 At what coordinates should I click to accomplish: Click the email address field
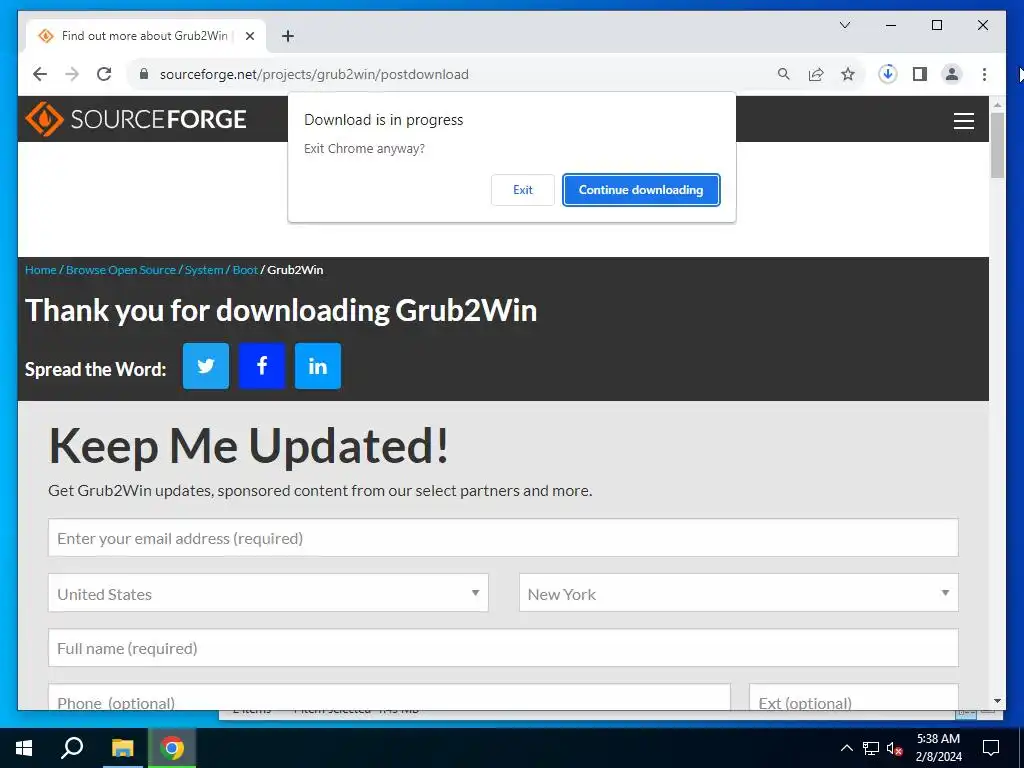click(x=503, y=537)
